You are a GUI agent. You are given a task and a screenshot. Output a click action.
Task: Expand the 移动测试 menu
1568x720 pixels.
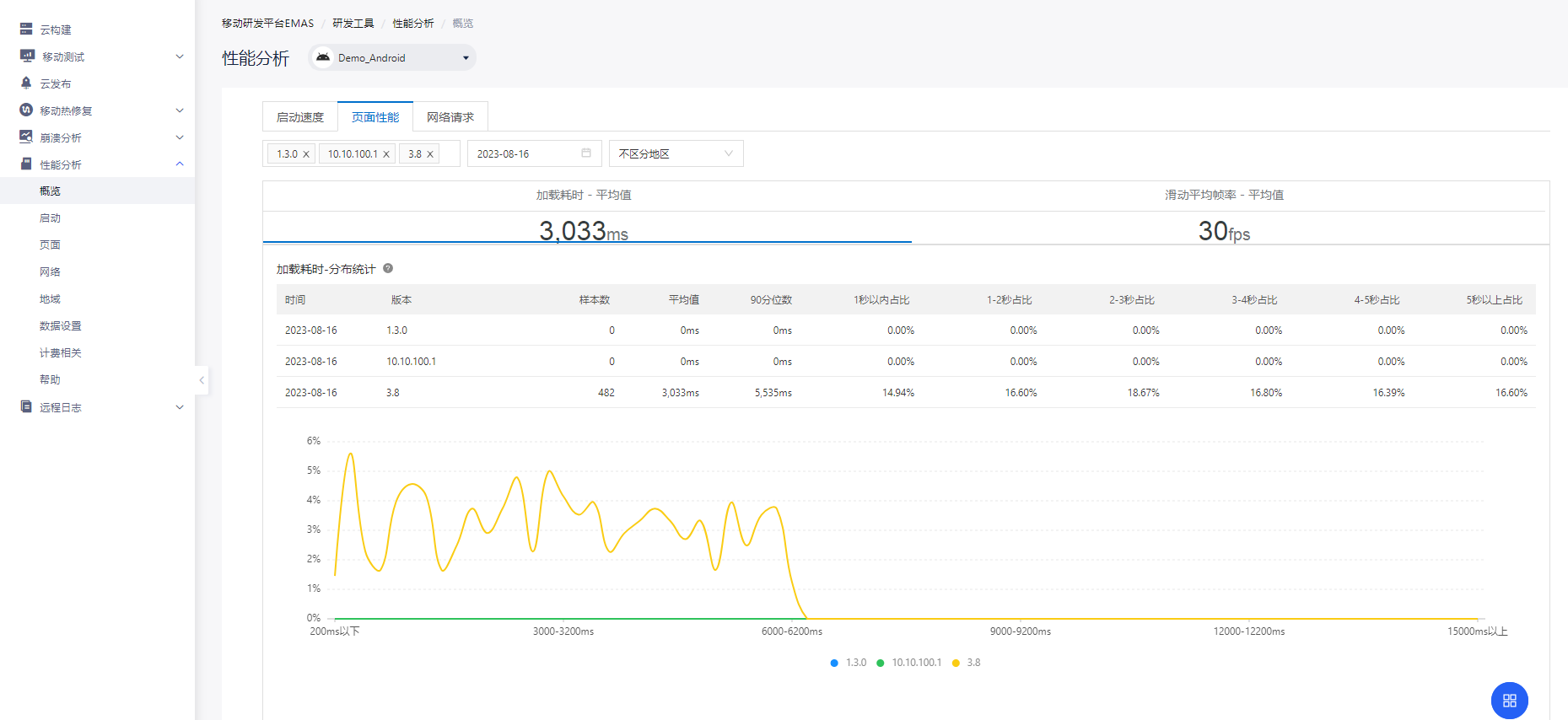pos(179,56)
